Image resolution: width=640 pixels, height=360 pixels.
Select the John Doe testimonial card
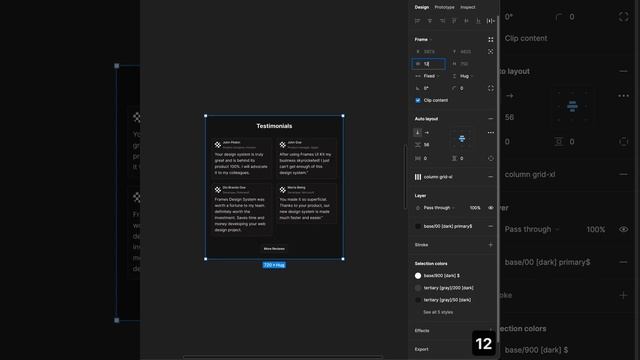pyautogui.click(x=307, y=158)
